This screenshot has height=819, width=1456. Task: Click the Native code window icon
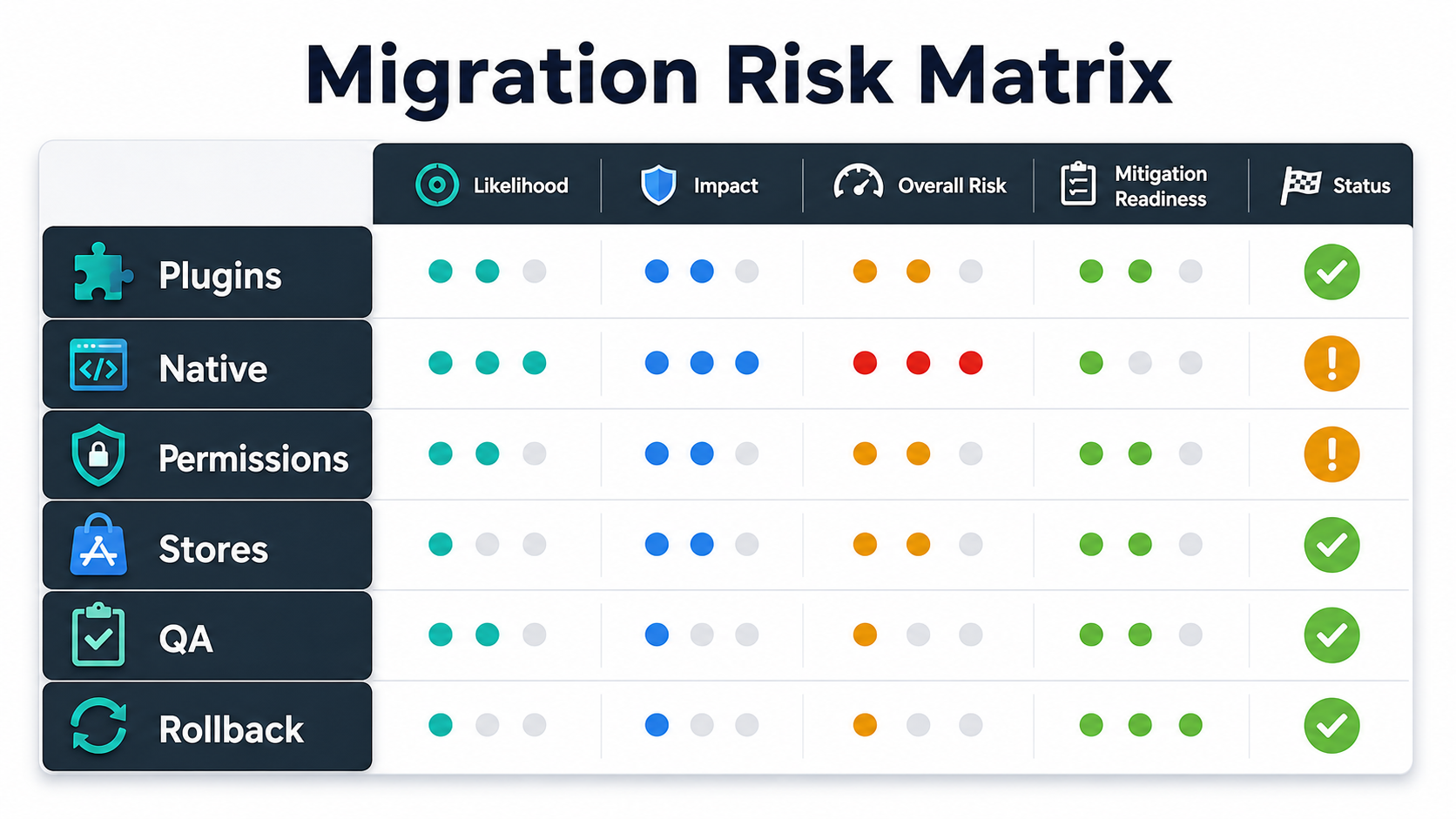98,365
